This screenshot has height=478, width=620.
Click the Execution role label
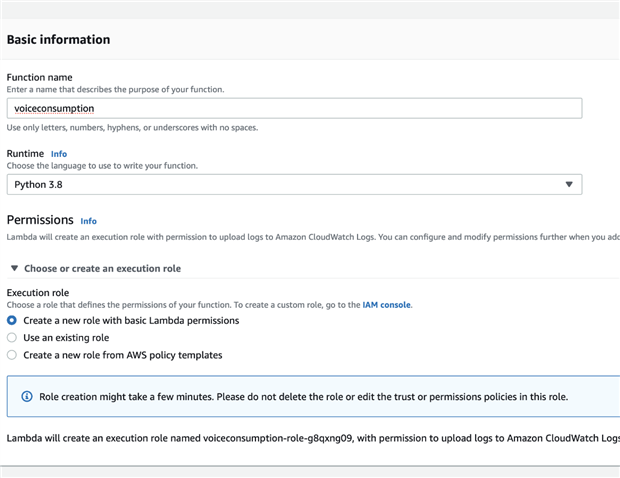(x=38, y=293)
